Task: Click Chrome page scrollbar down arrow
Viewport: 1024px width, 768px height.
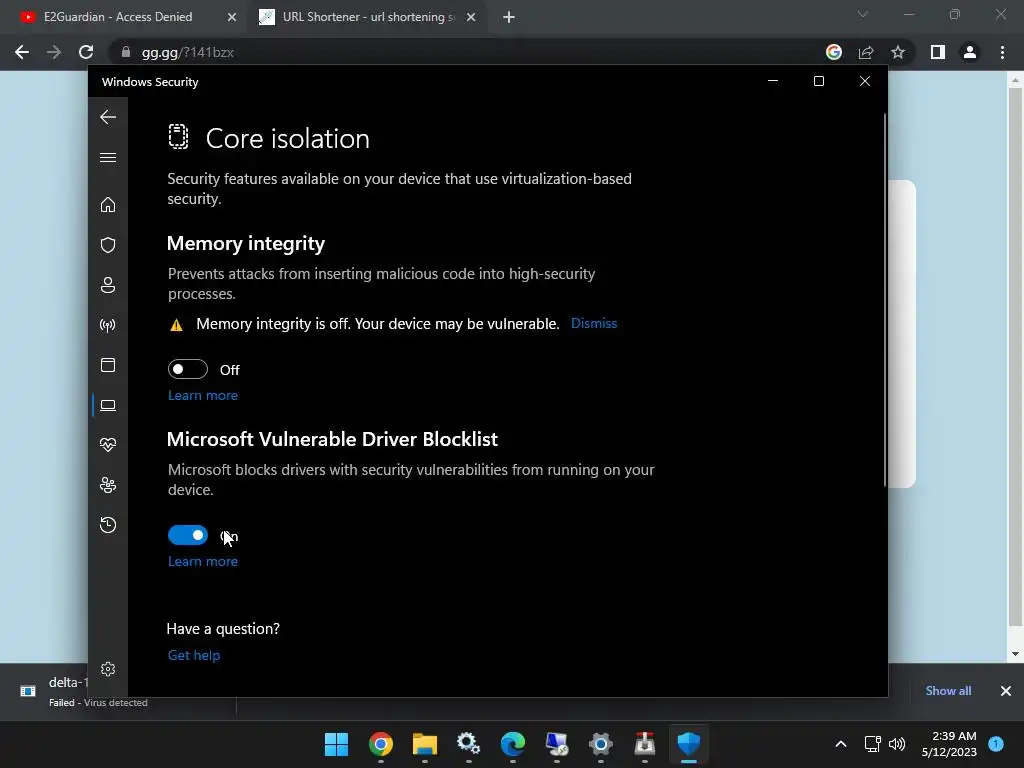Action: (x=1015, y=654)
